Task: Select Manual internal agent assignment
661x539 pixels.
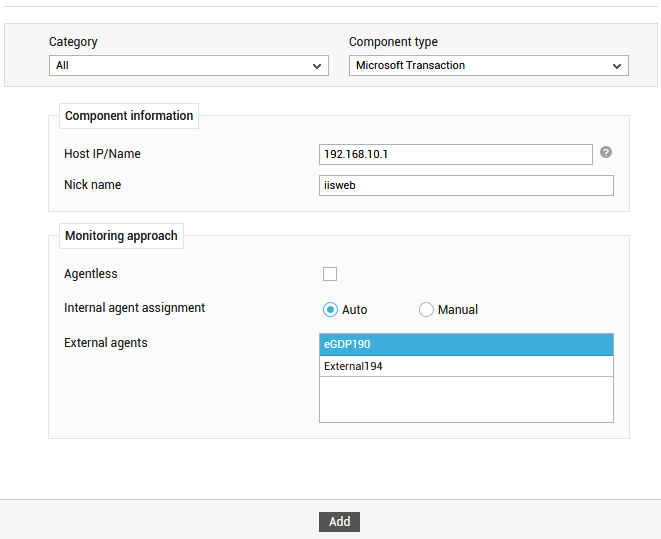Action: click(426, 310)
